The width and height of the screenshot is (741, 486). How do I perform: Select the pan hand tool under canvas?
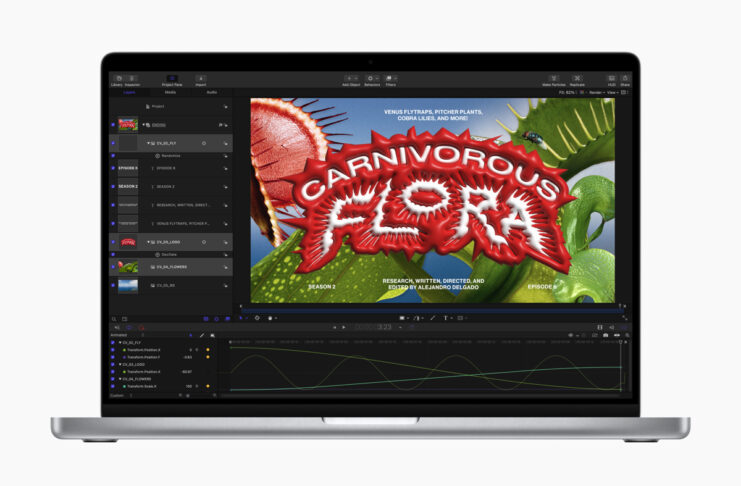tap(271, 318)
